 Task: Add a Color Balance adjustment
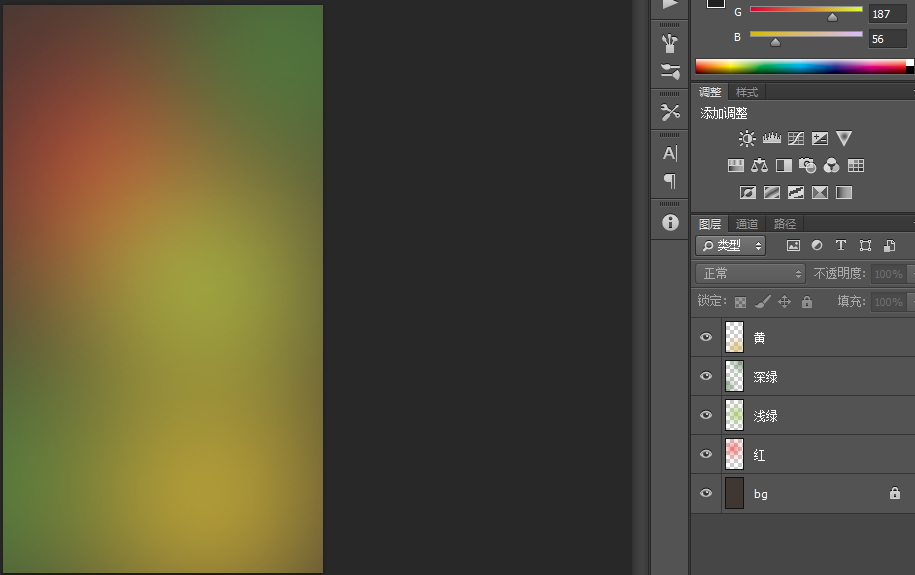point(759,166)
